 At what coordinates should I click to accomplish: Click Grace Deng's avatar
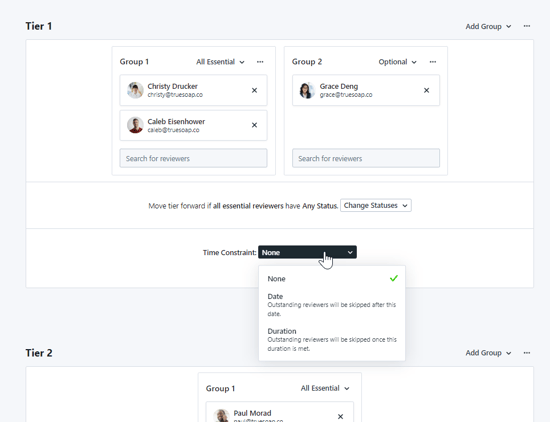[307, 90]
